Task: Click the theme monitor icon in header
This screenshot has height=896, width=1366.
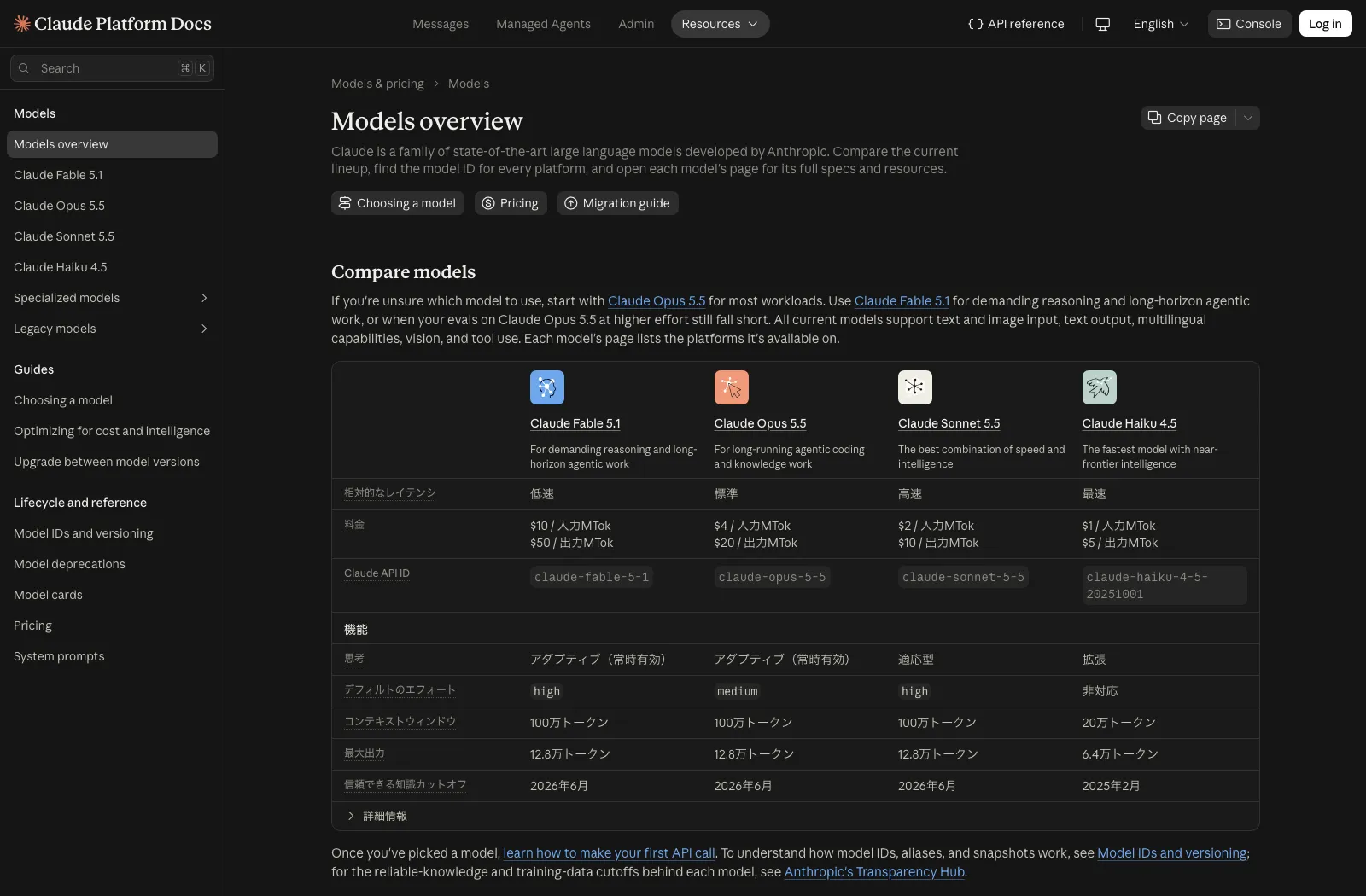Action: (1102, 24)
